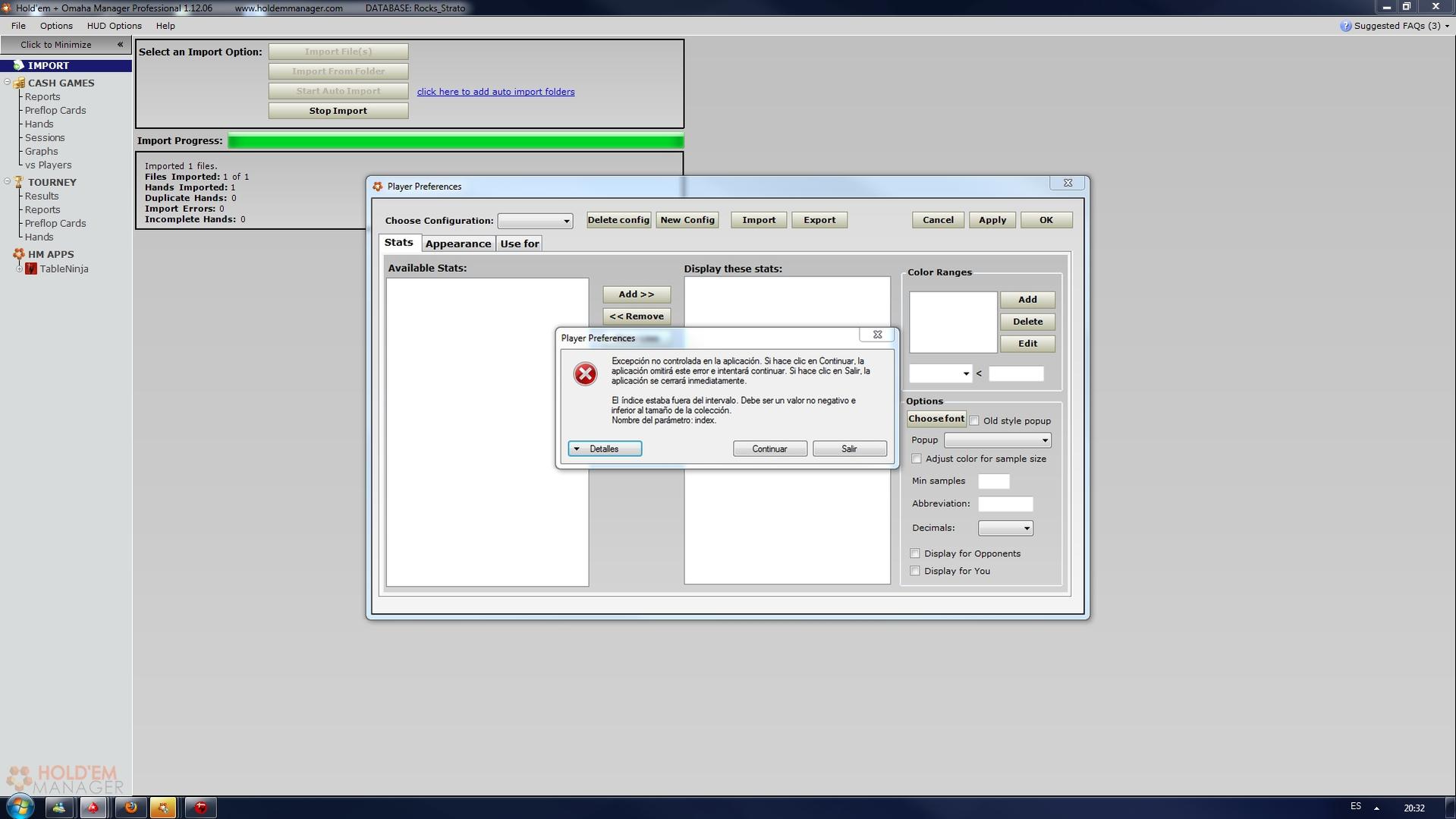Click the CASH GAMES chips icon
Screen dimensions: 1456x819
click(x=19, y=83)
